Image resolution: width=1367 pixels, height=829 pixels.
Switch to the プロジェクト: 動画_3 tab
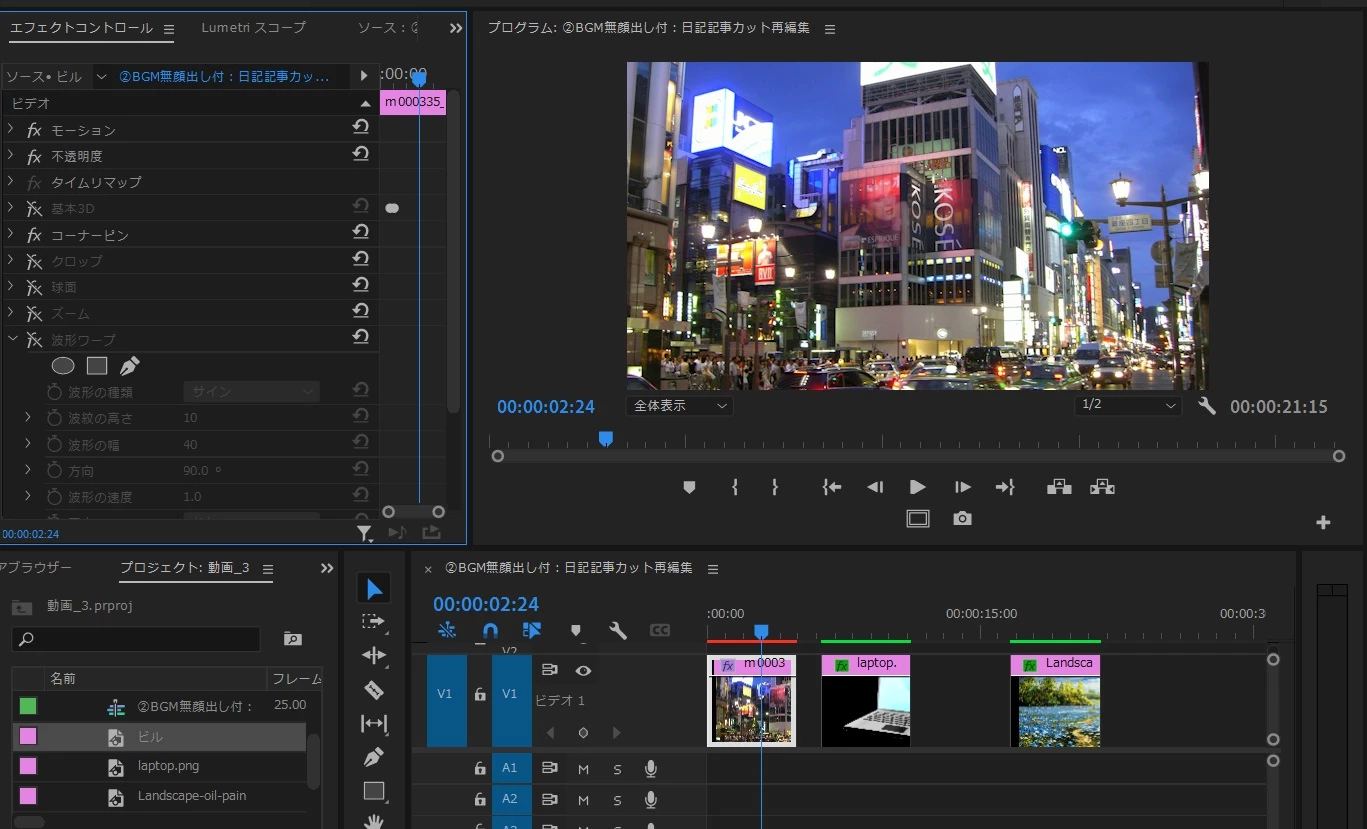pos(185,568)
